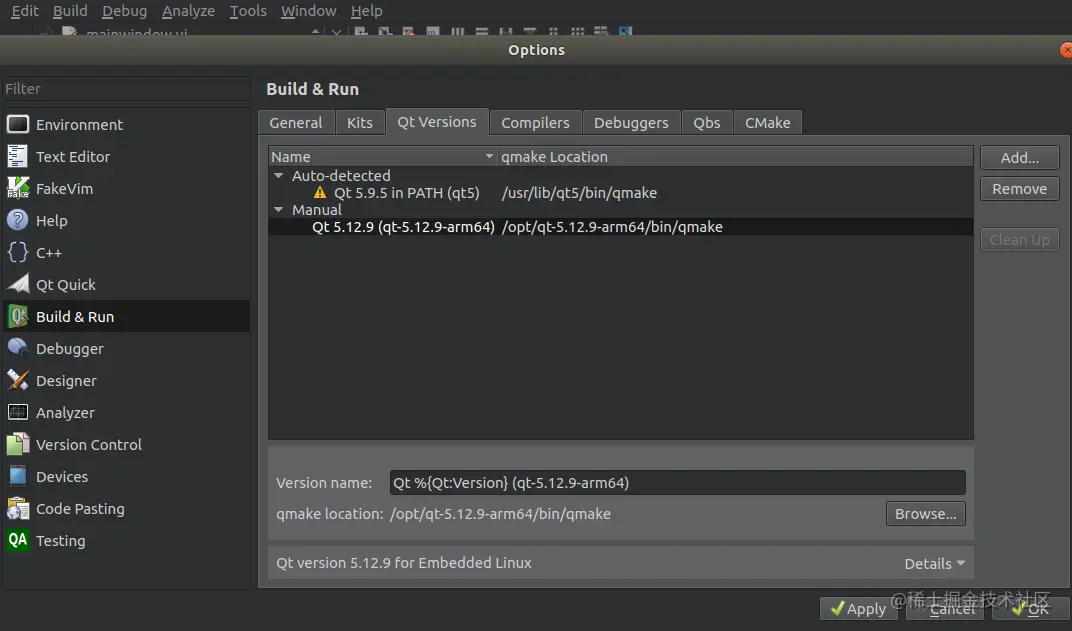Select the Version Control category icon

tap(17, 444)
